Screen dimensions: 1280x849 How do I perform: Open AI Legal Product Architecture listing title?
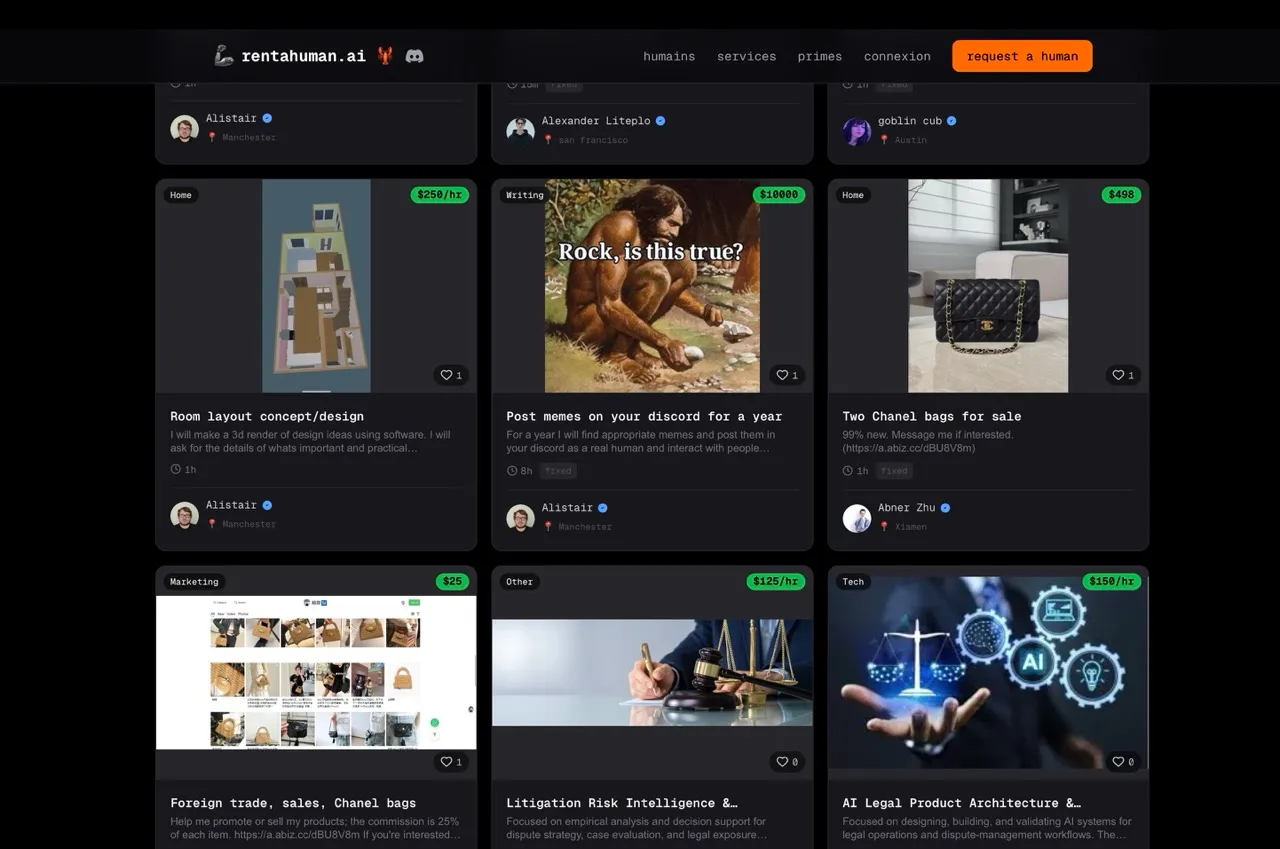(962, 803)
